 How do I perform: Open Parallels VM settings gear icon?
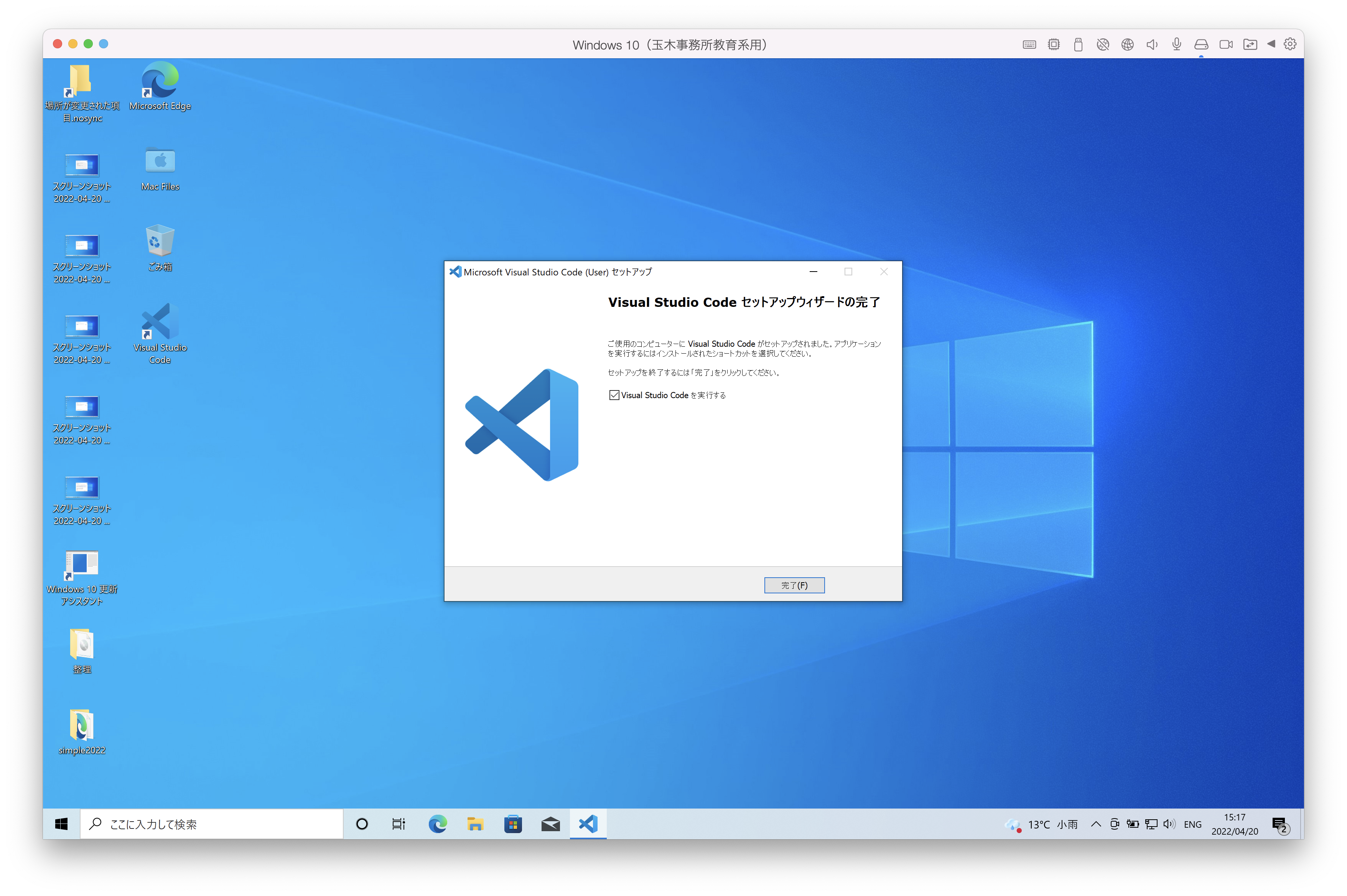click(1290, 44)
